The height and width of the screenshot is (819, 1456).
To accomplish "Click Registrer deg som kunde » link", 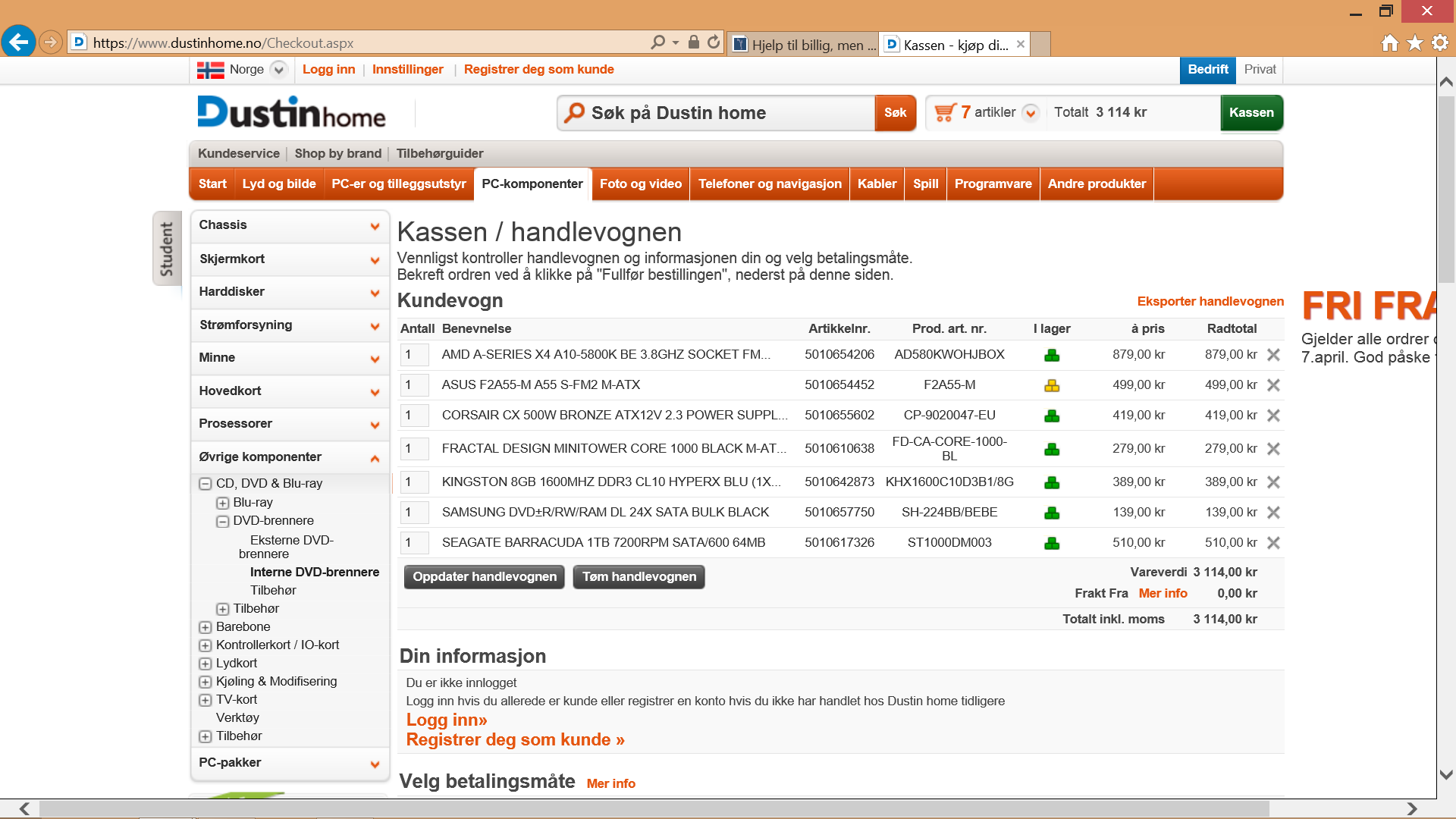I will [516, 740].
